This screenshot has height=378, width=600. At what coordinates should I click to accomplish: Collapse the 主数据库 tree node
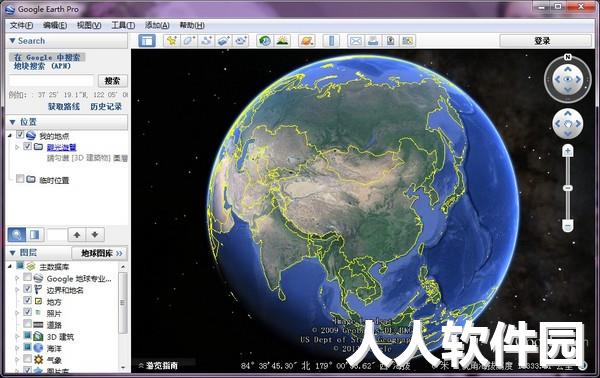coord(10,266)
